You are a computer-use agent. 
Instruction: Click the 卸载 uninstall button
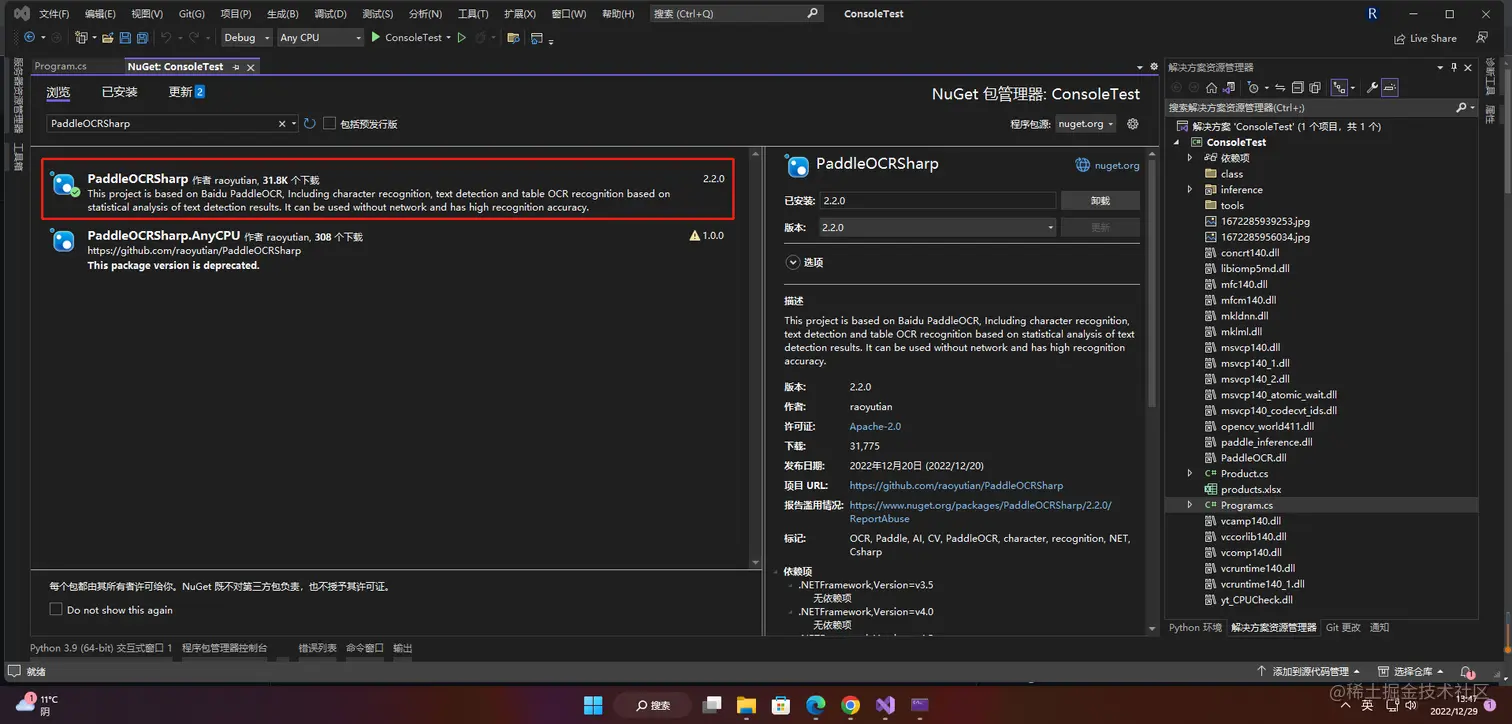1100,201
